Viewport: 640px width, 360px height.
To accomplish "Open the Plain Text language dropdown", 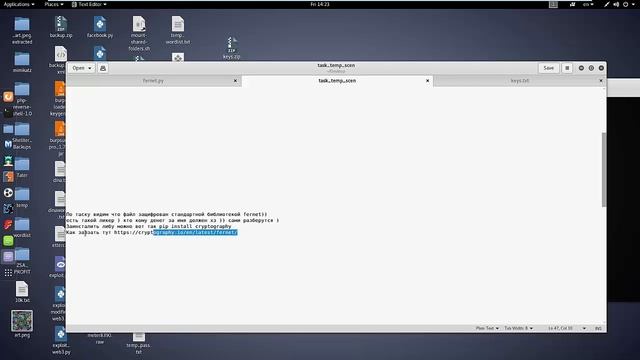I will tap(487, 328).
